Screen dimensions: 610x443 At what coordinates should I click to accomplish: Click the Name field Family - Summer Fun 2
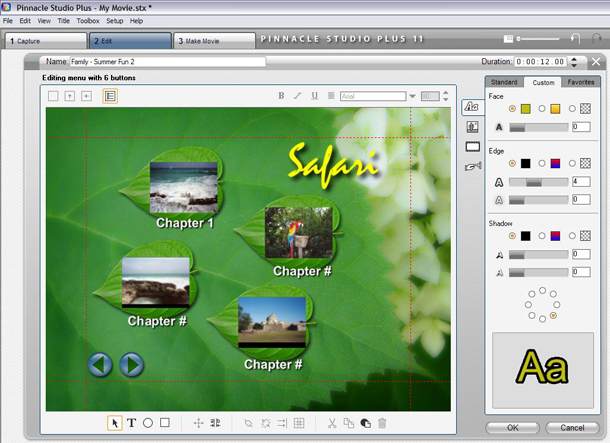[x=168, y=62]
